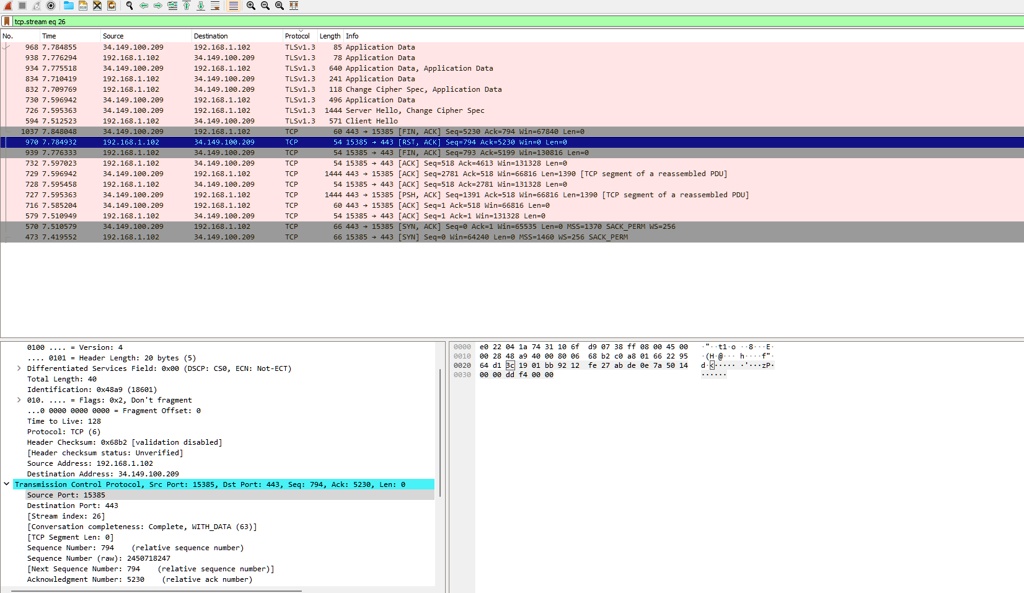Click the Source column header
The image size is (1024, 593).
[113, 36]
